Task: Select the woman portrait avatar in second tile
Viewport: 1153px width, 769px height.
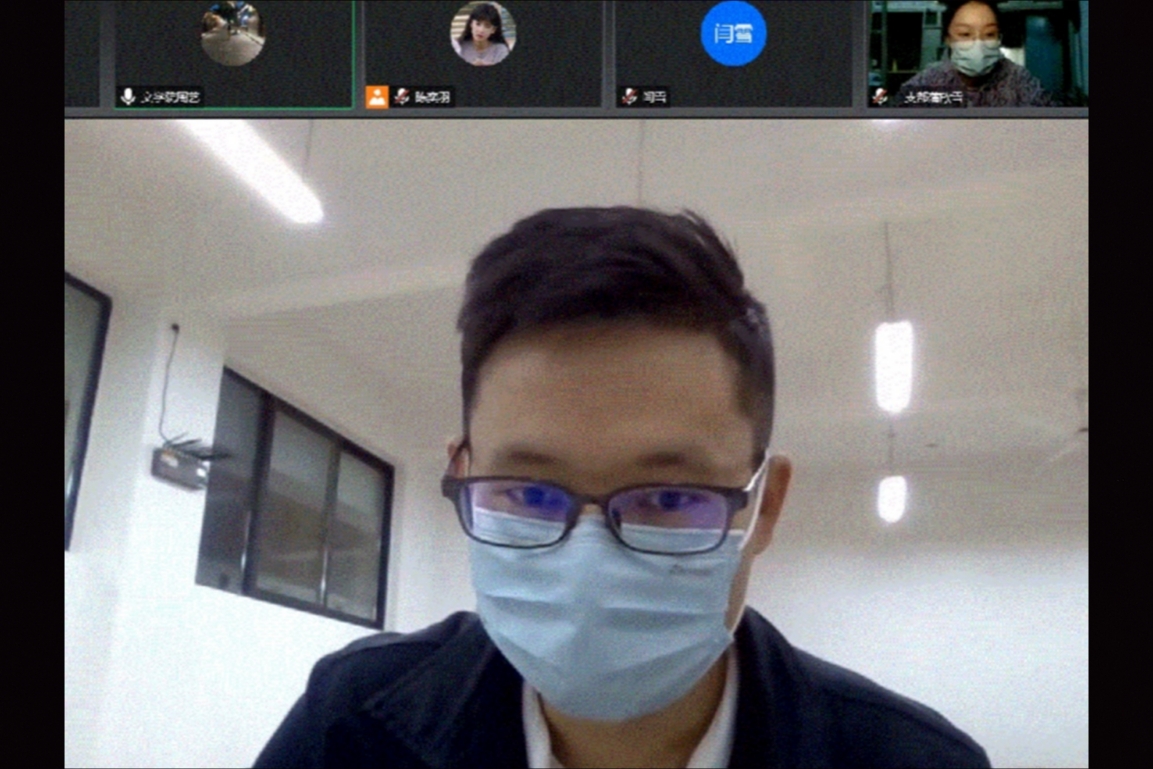Action: tap(483, 33)
